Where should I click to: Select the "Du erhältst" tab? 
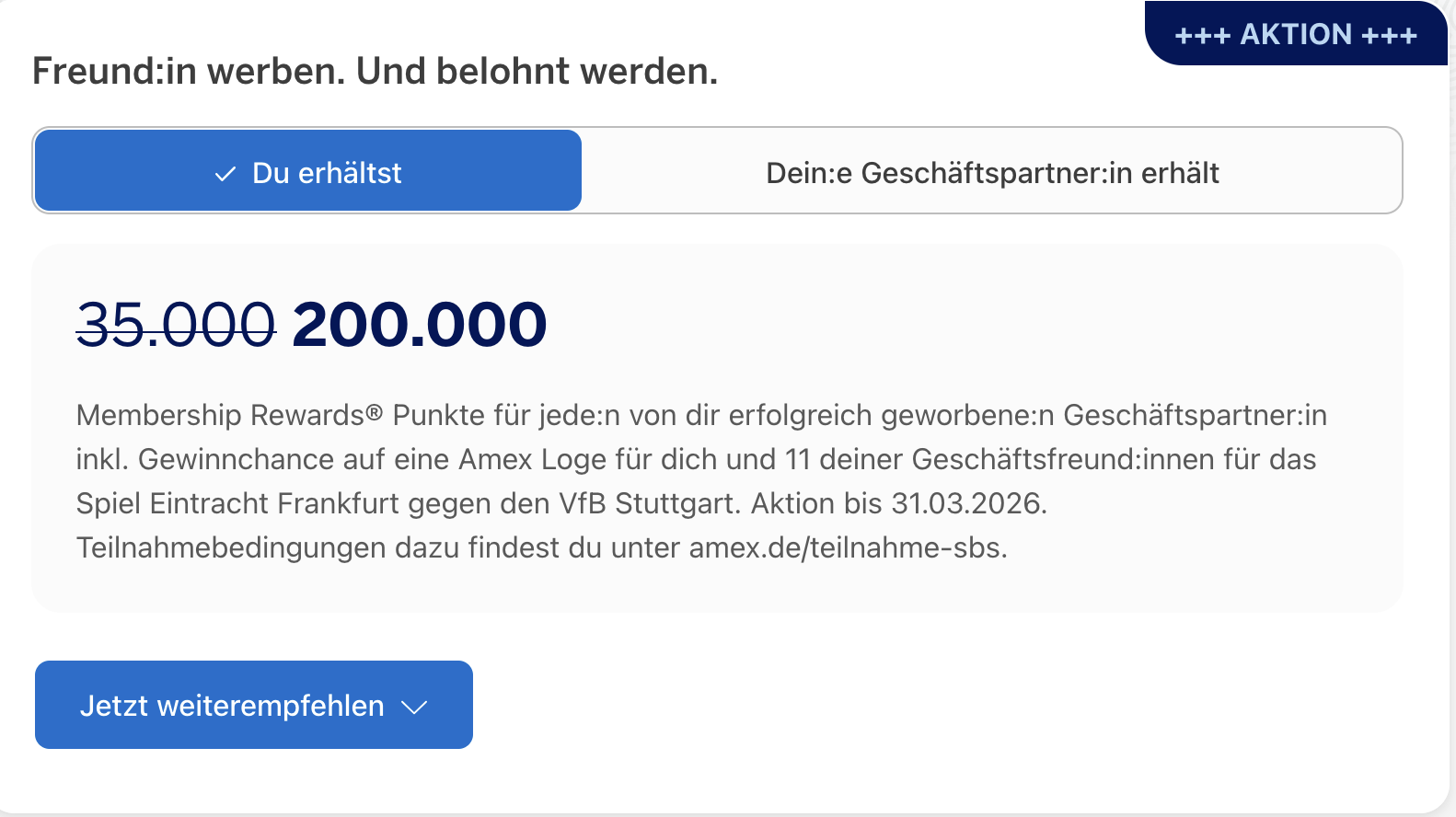point(308,172)
